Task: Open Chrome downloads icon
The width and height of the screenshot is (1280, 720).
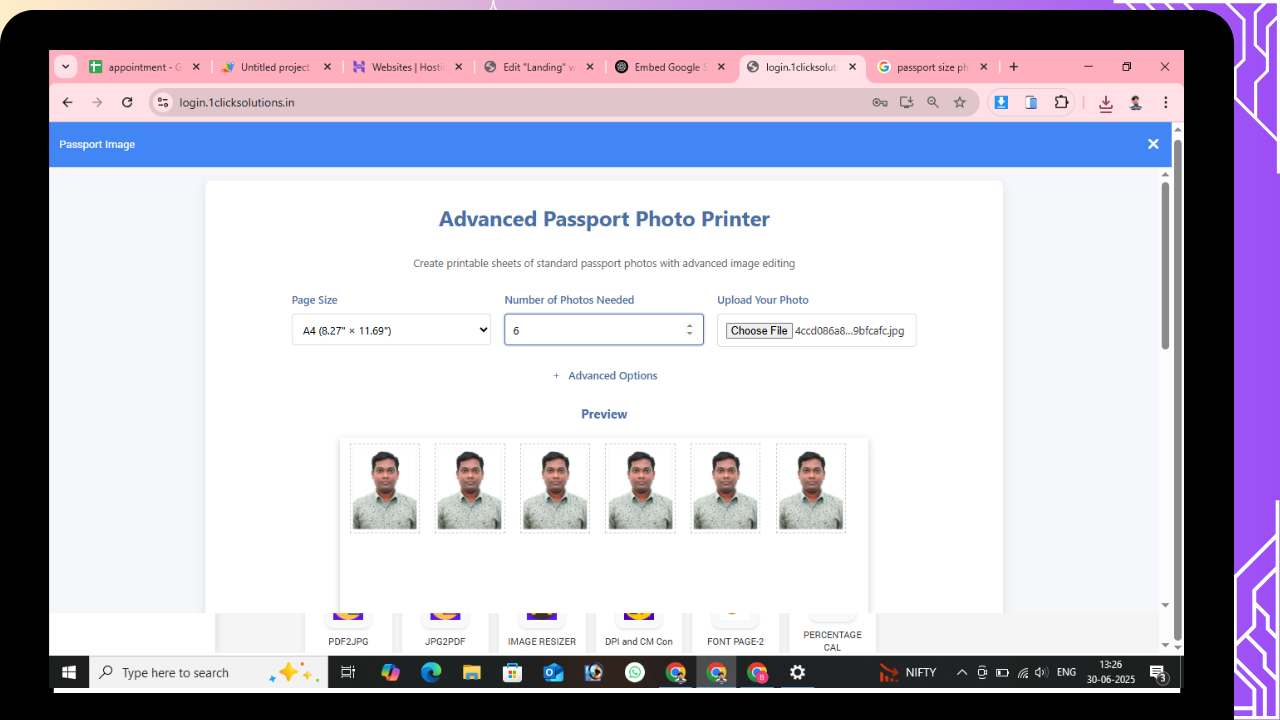Action: (x=1105, y=103)
